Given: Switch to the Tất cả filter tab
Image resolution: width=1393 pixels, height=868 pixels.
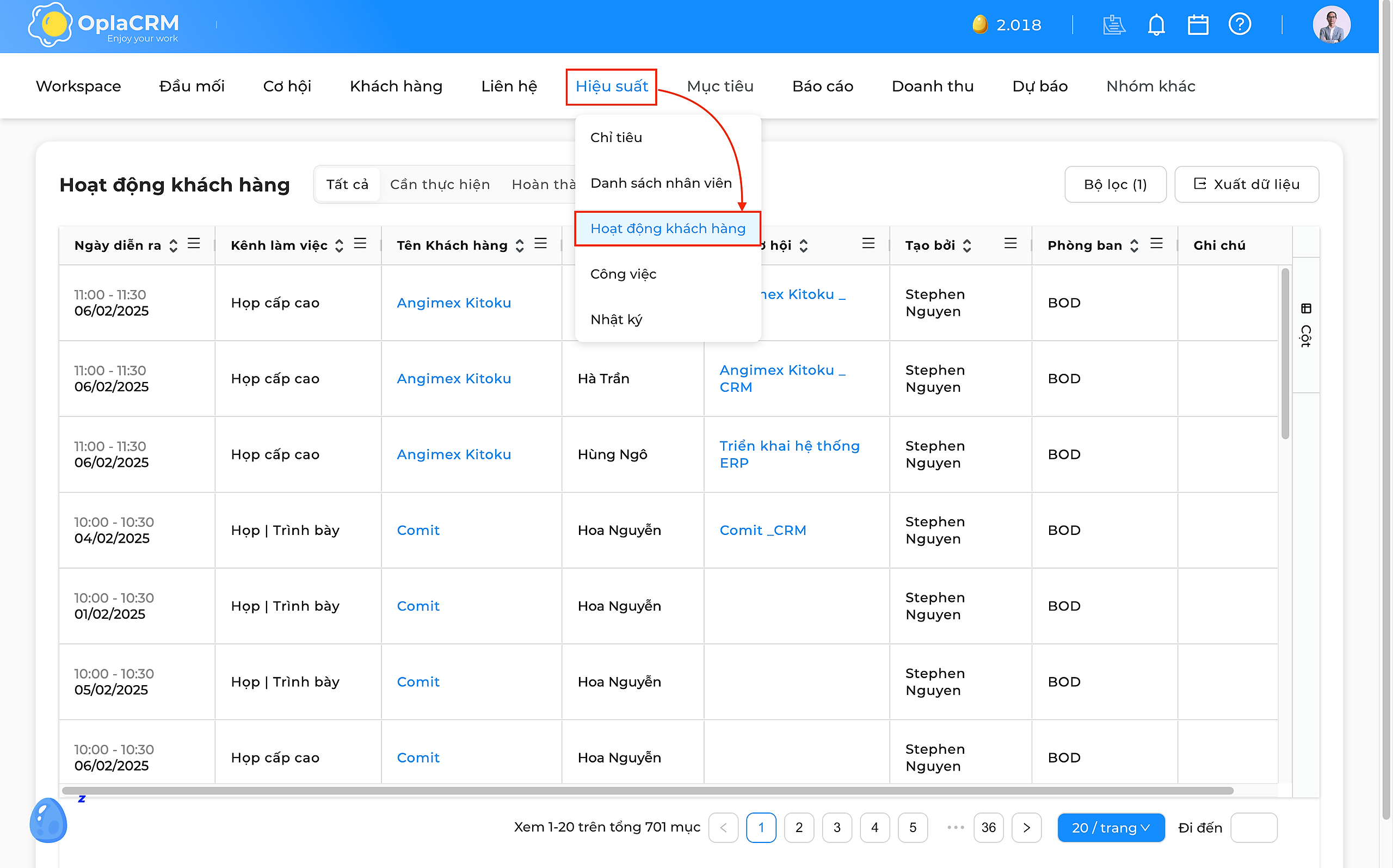Looking at the screenshot, I should point(347,184).
